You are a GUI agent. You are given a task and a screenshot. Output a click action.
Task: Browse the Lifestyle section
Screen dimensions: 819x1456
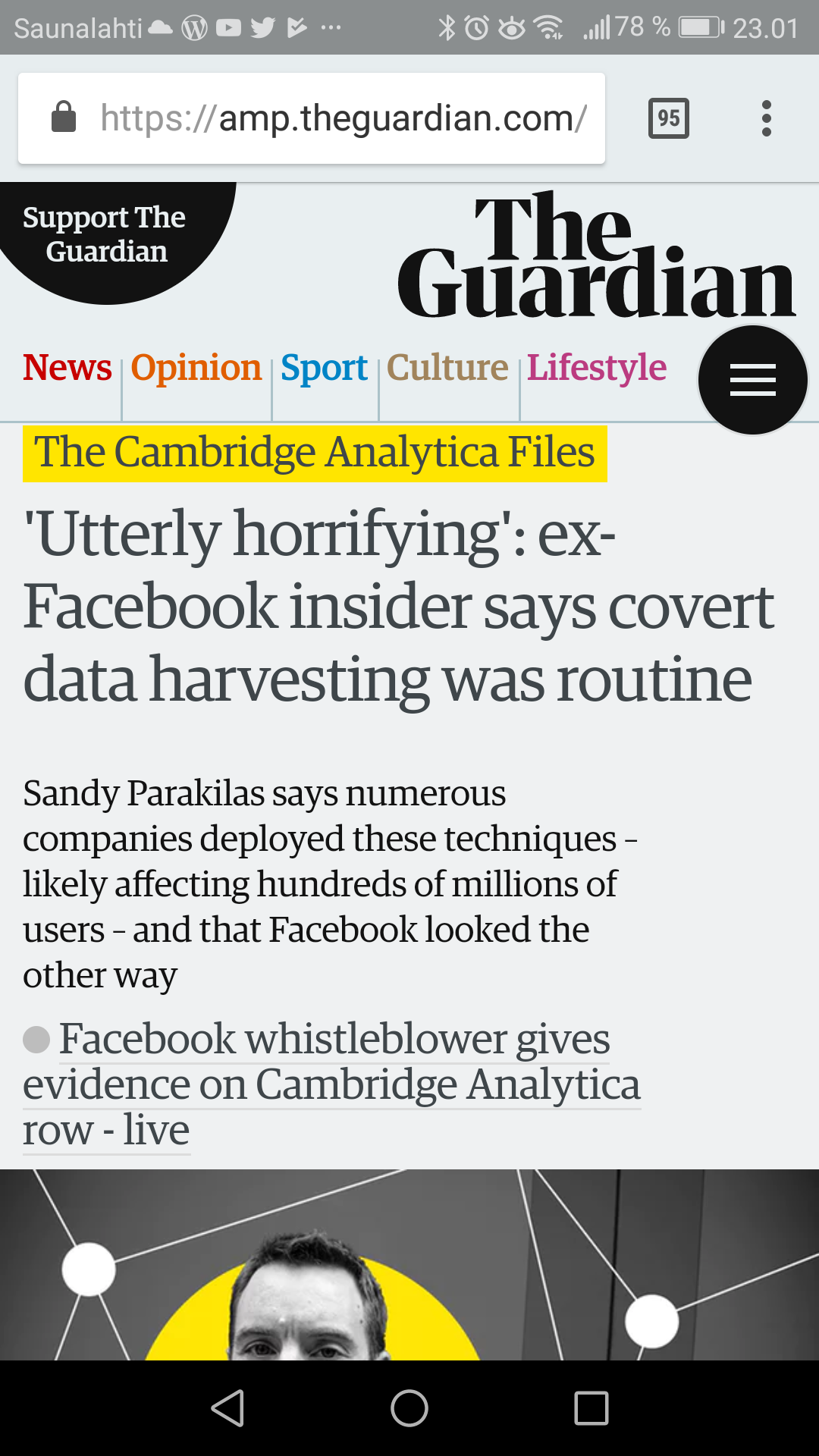[597, 368]
